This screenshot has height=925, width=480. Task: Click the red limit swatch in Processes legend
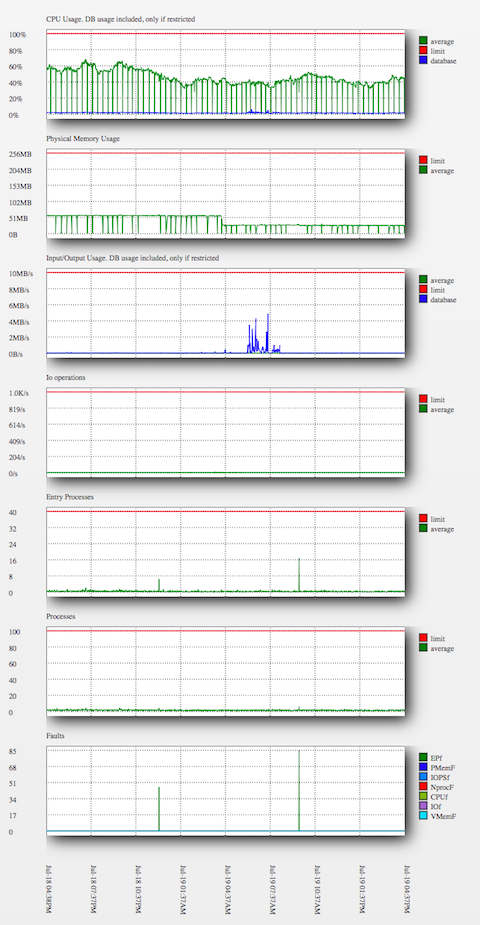[x=423, y=638]
